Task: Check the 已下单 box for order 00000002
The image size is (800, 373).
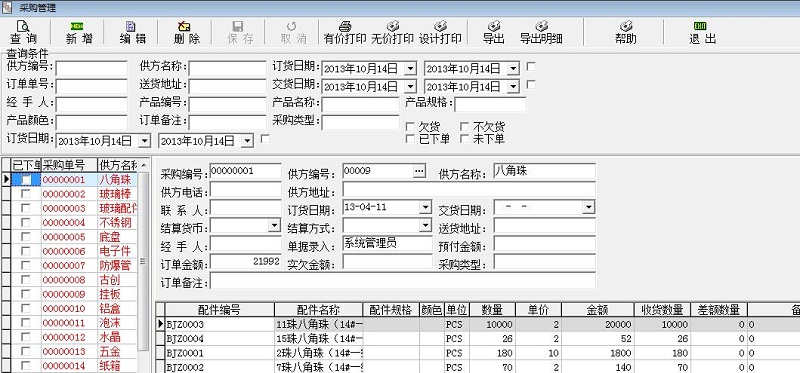Action: point(25,194)
